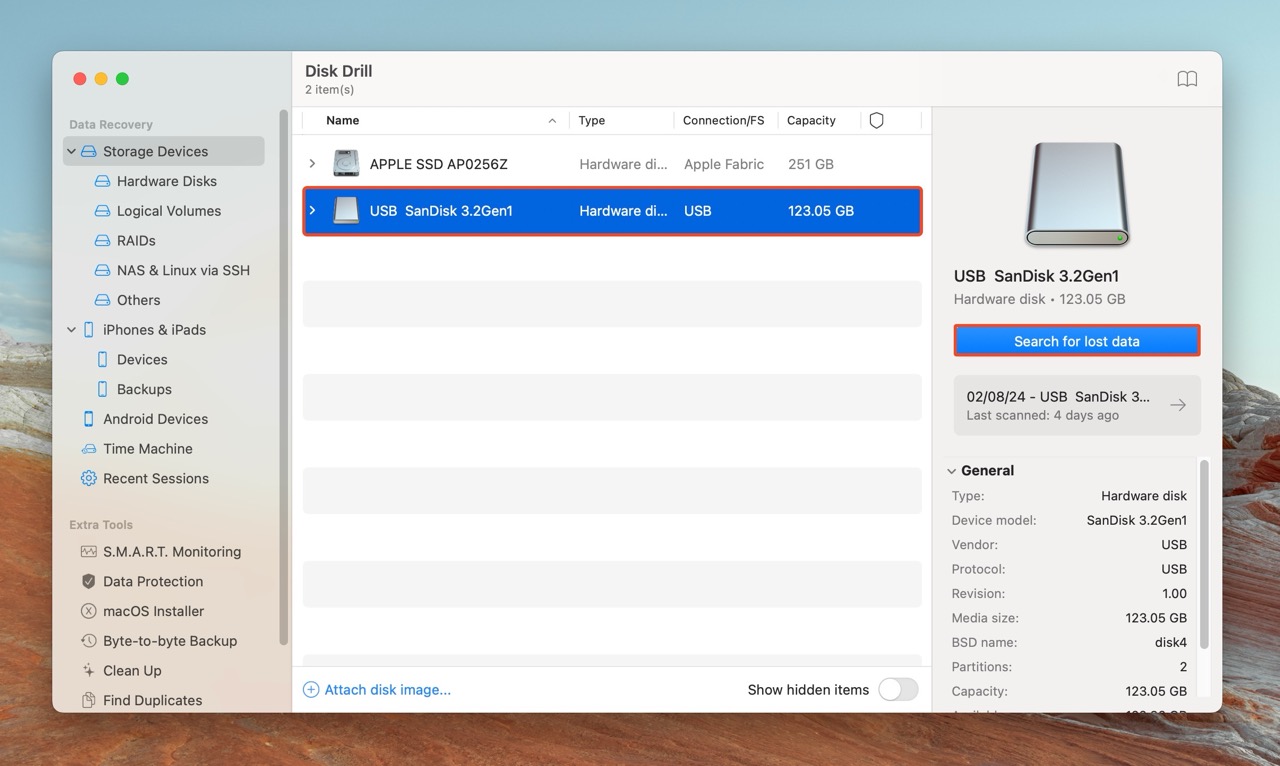Click the 251 GB capacity cell
Screen dimensions: 1280x766
(x=811, y=164)
